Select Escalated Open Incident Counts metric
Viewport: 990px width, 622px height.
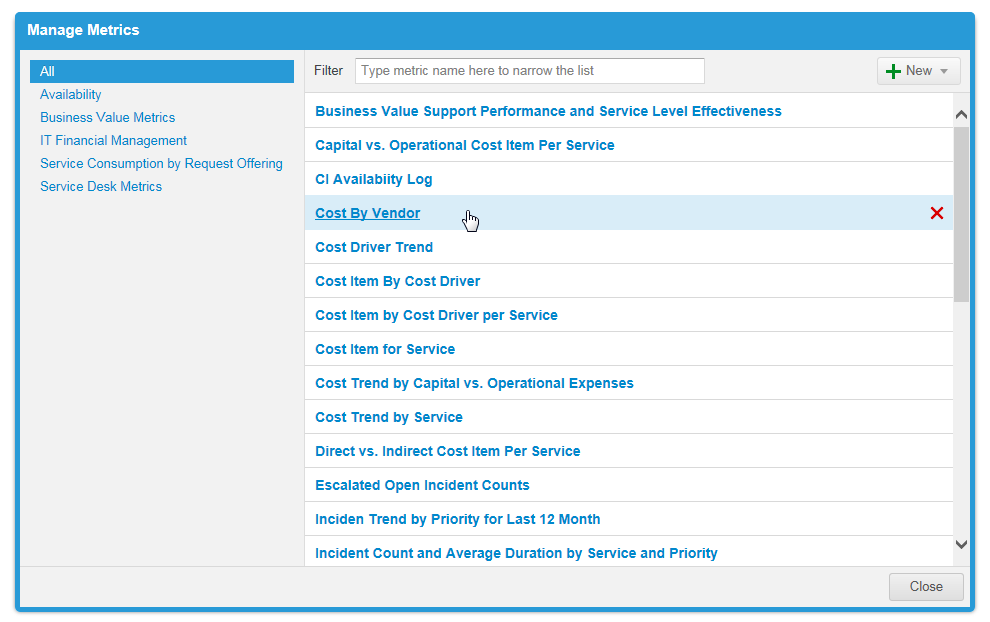click(422, 485)
